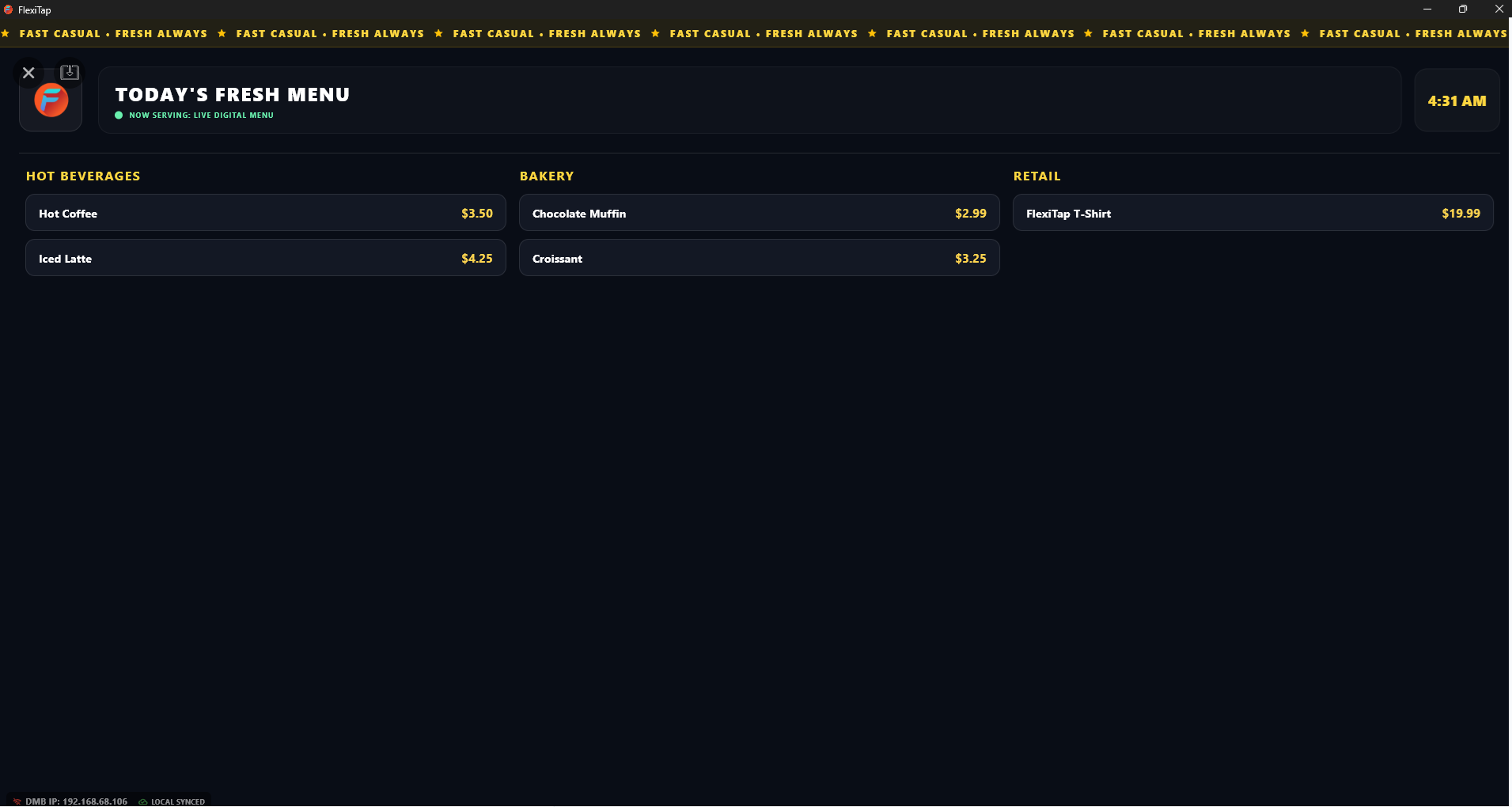Click the LOCAL SYNCED status text

click(x=178, y=801)
